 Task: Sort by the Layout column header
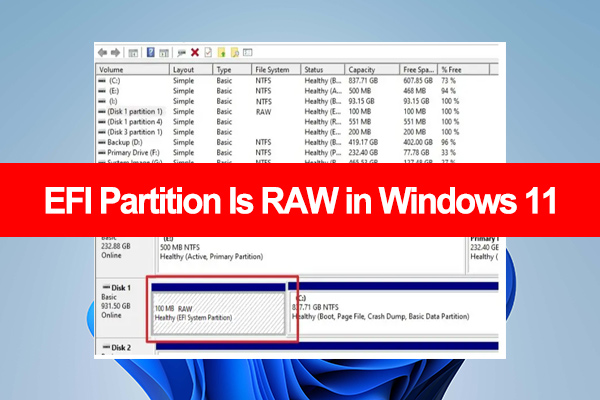pyautogui.click(x=191, y=70)
